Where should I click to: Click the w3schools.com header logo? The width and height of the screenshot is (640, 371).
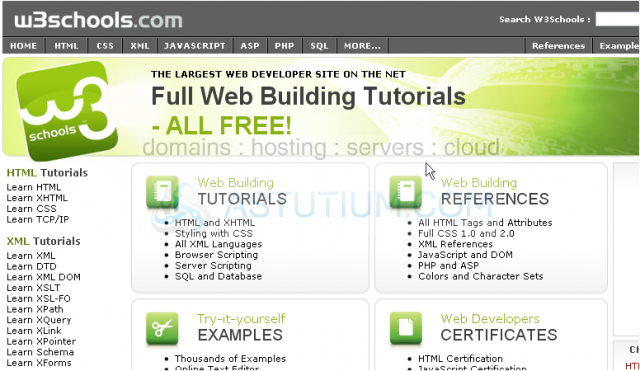(x=98, y=20)
